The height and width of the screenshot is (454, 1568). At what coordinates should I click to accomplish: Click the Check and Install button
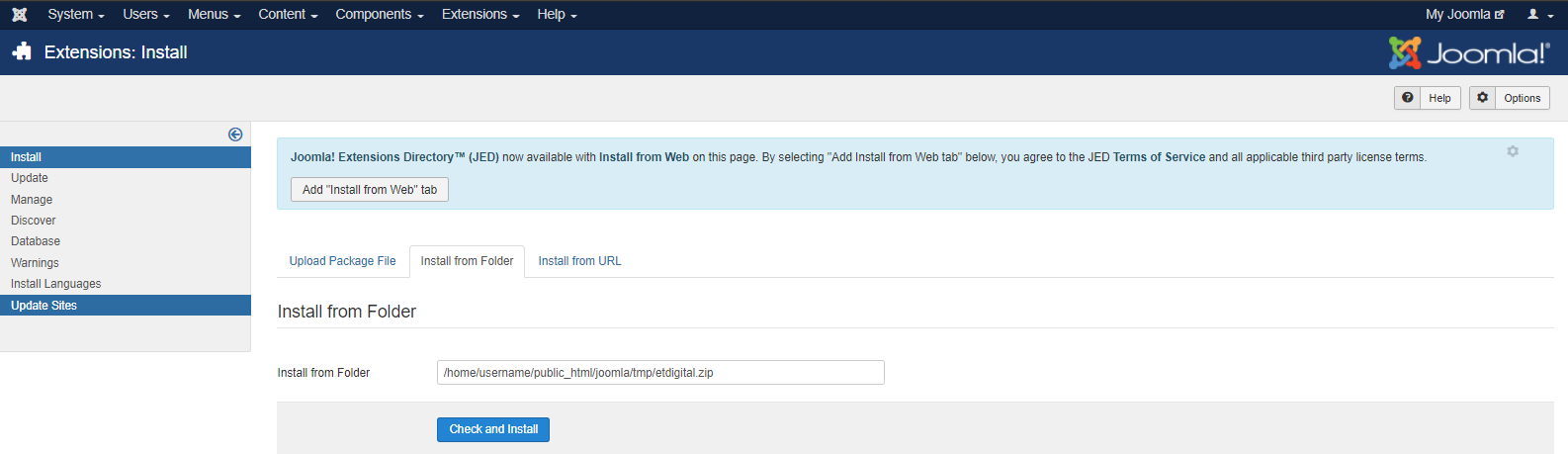tap(493, 429)
